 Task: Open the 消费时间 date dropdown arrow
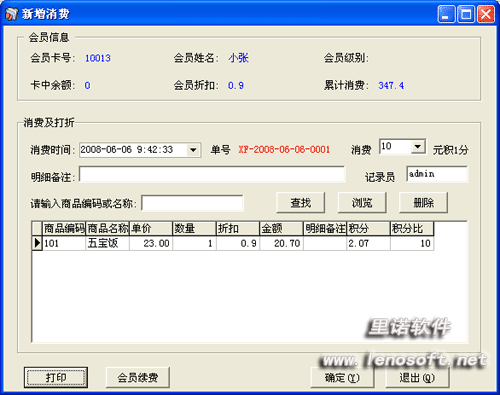(x=193, y=150)
